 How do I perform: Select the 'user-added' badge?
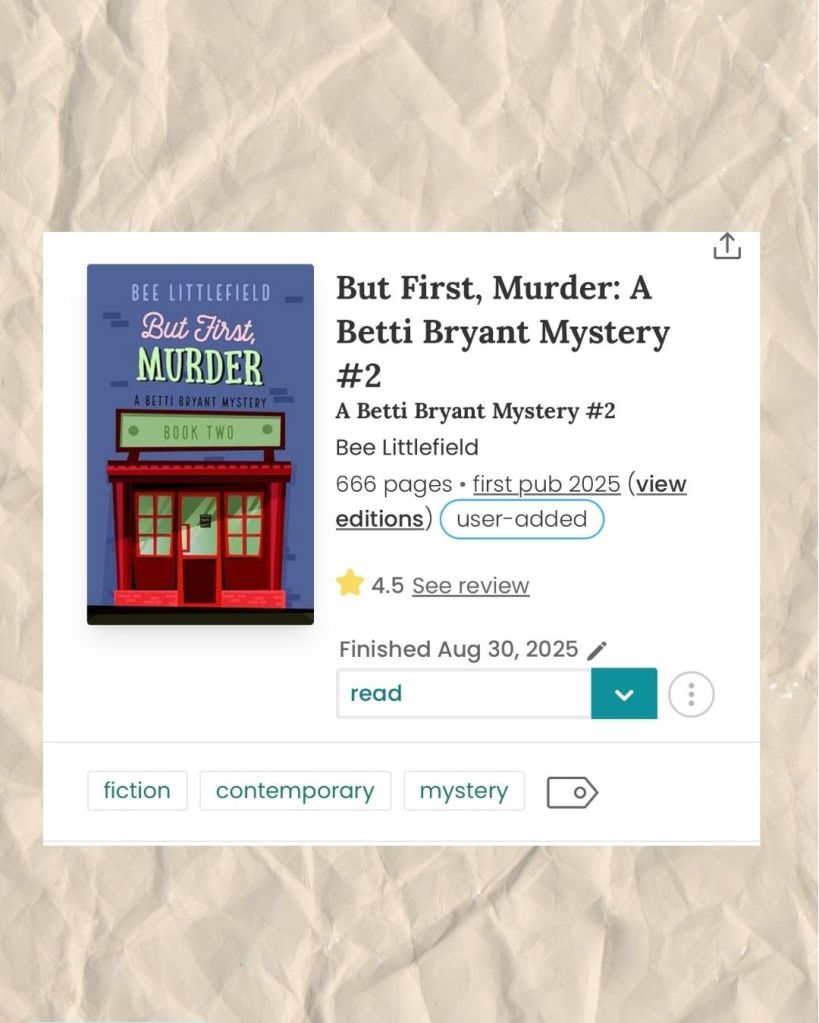click(522, 519)
